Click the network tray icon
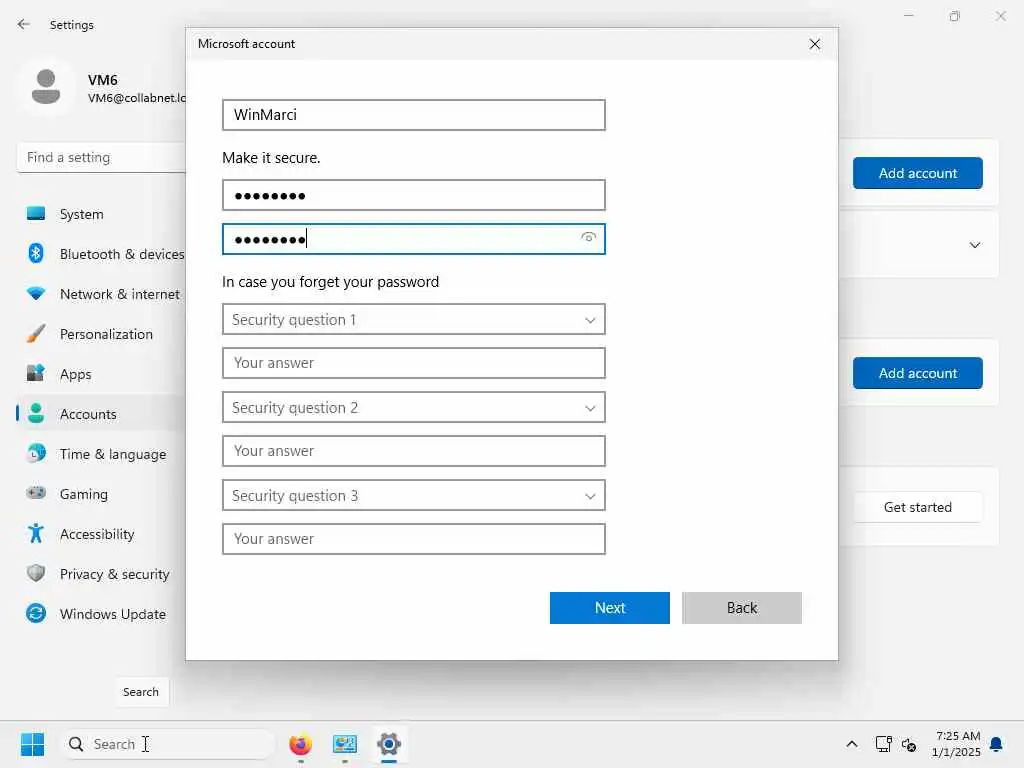 click(x=884, y=744)
